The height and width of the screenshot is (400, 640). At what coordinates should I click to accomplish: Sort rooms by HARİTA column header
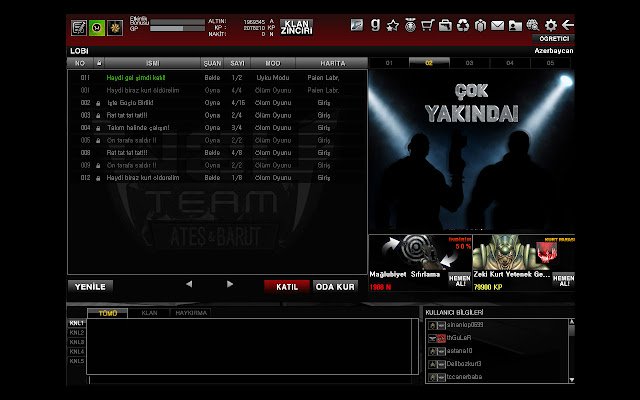332,63
